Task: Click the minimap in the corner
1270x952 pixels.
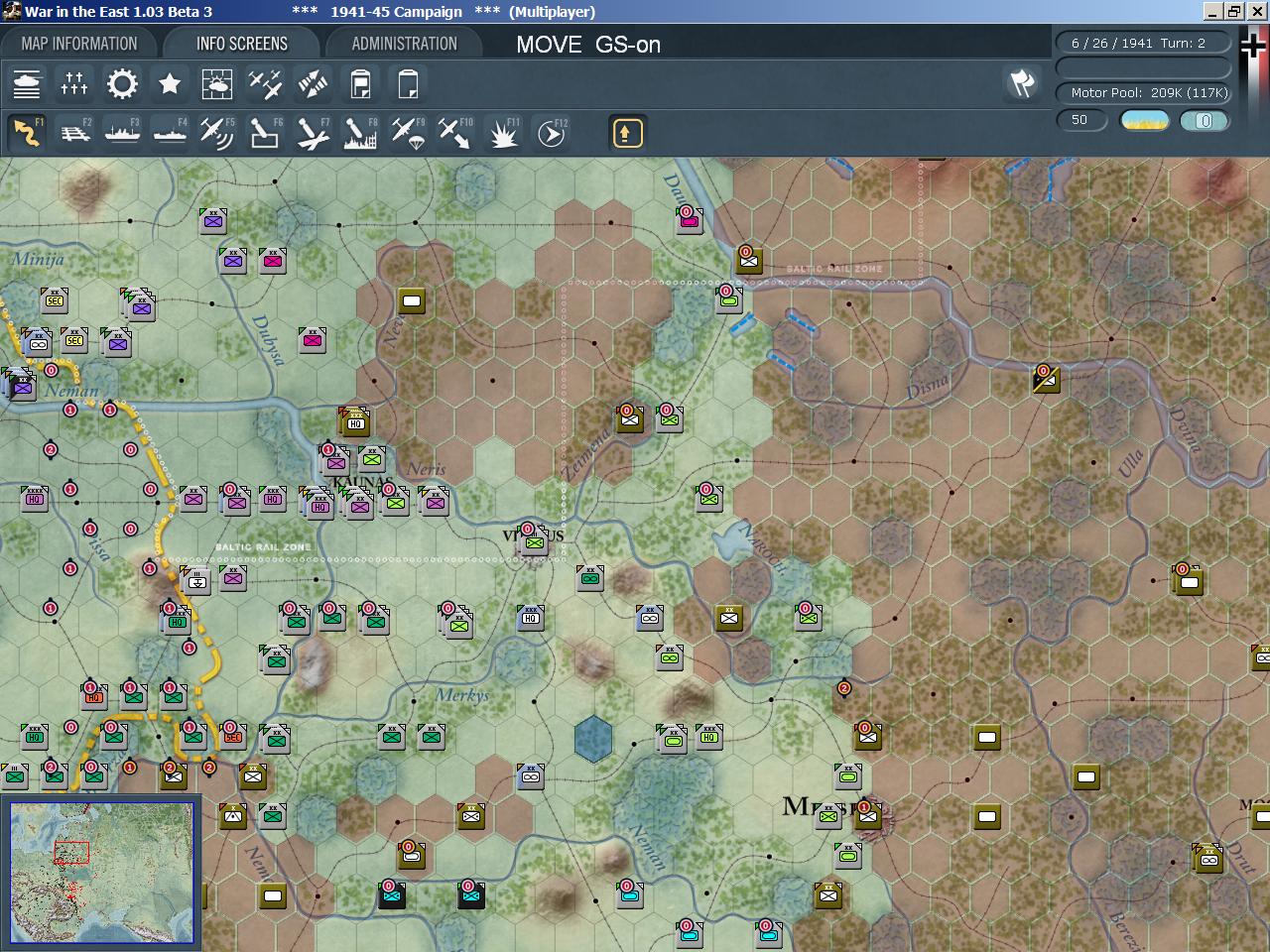Action: 101,873
